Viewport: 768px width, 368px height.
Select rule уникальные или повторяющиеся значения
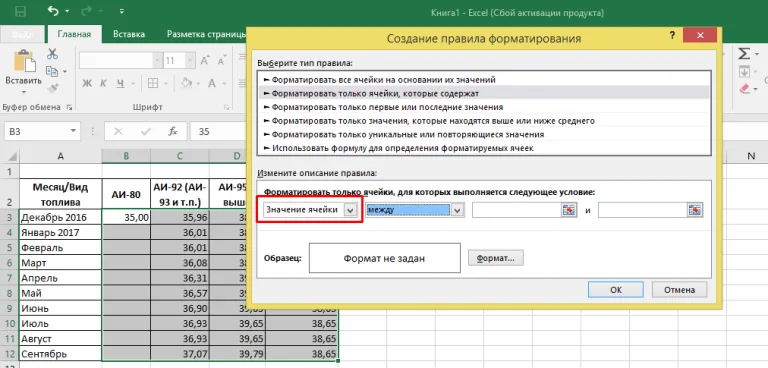(484, 134)
